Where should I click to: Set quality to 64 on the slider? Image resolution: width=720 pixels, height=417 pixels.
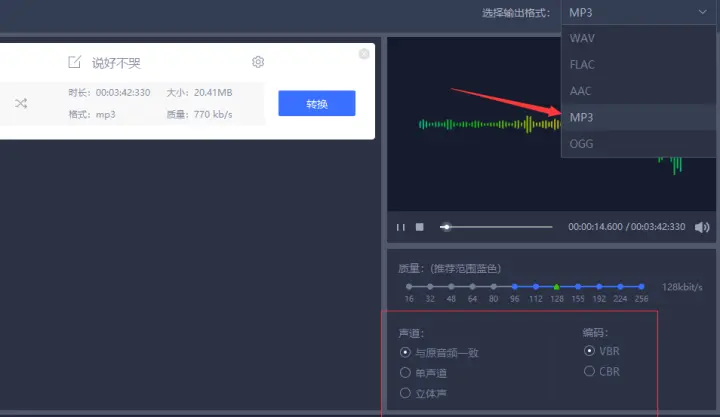(472, 287)
